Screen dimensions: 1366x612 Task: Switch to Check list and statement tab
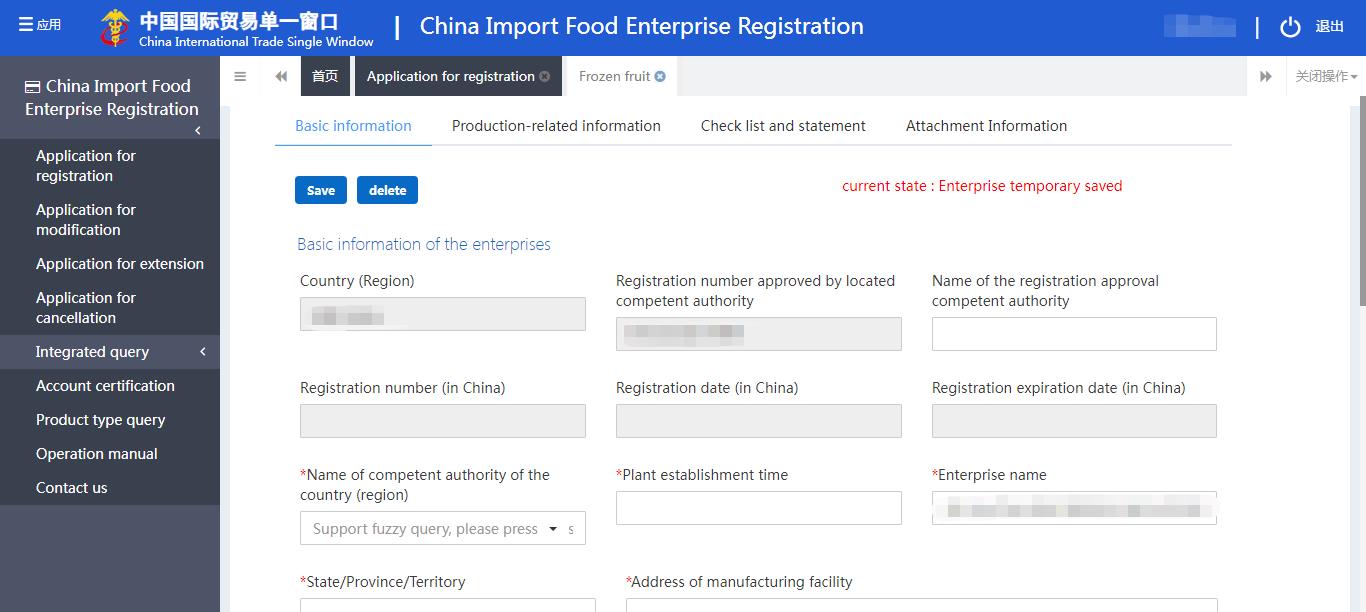[x=783, y=126]
